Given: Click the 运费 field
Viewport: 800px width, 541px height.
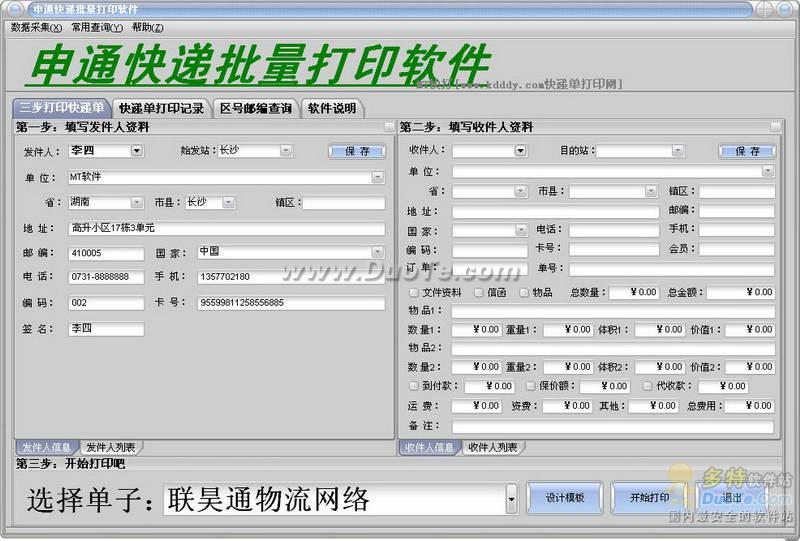Looking at the screenshot, I should (x=477, y=406).
